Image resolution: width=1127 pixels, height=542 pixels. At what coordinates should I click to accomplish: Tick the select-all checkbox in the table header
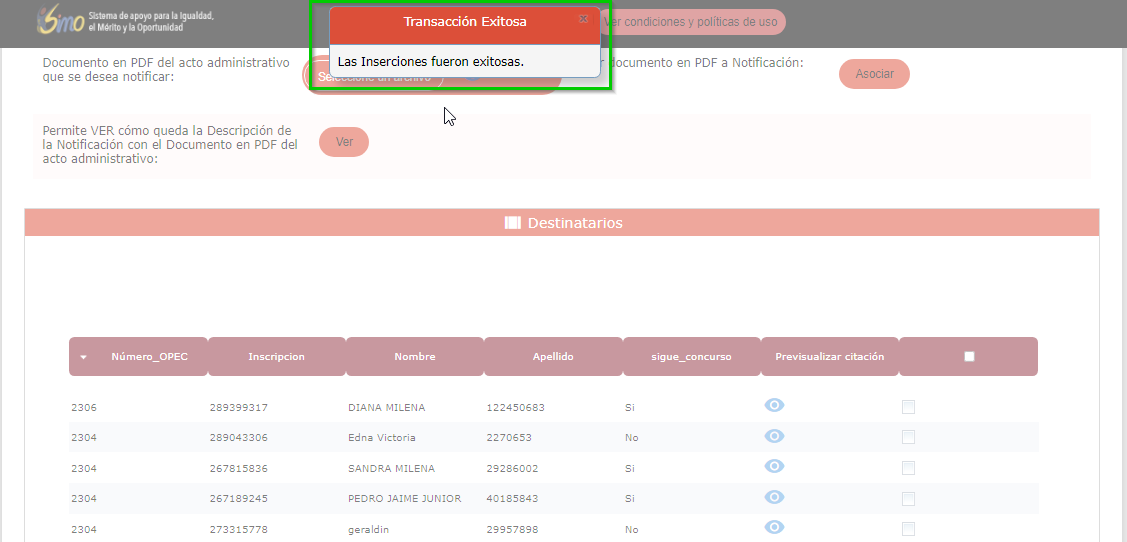968,357
